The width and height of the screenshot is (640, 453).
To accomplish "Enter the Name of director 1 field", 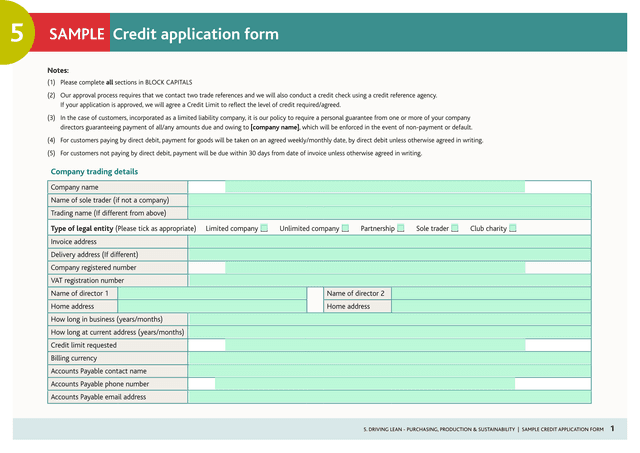I will pyautogui.click(x=212, y=294).
